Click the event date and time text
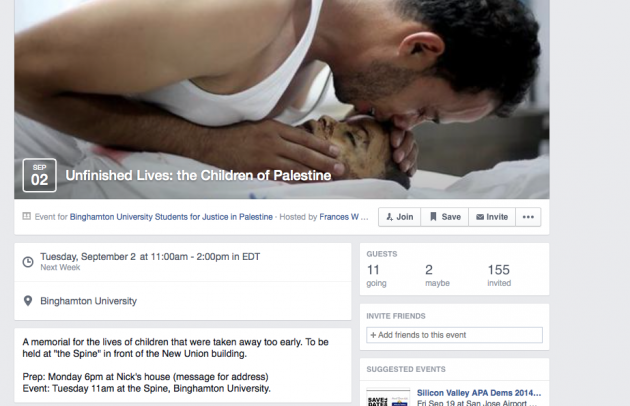Image resolution: width=630 pixels, height=406 pixels. tap(150, 257)
